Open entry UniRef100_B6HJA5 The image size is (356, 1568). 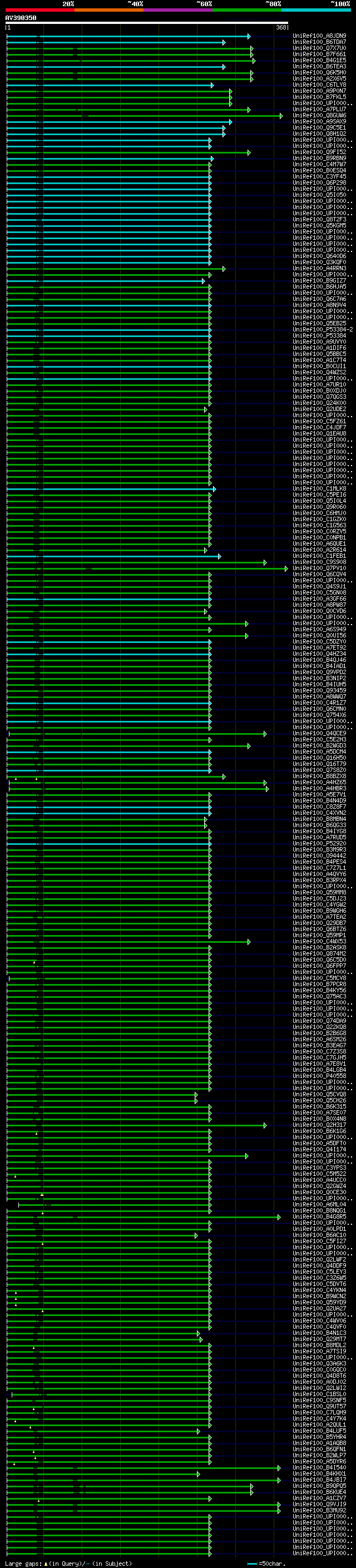point(319,286)
